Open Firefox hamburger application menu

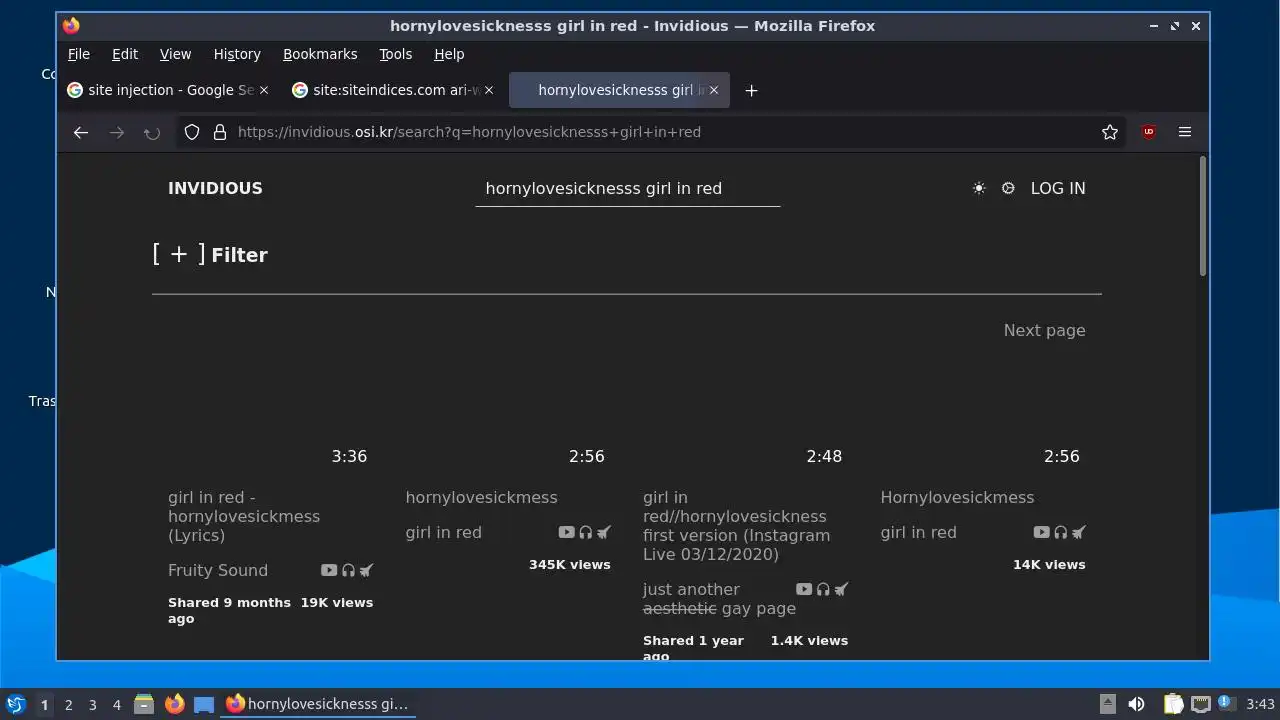click(x=1185, y=132)
